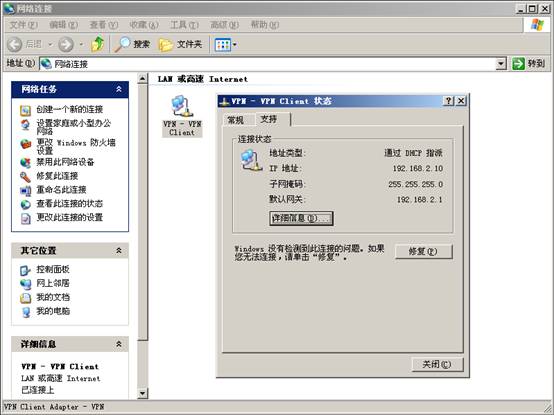554x415 pixels.
Task: Open the 高级 (Advanced) menu
Action: (x=224, y=25)
